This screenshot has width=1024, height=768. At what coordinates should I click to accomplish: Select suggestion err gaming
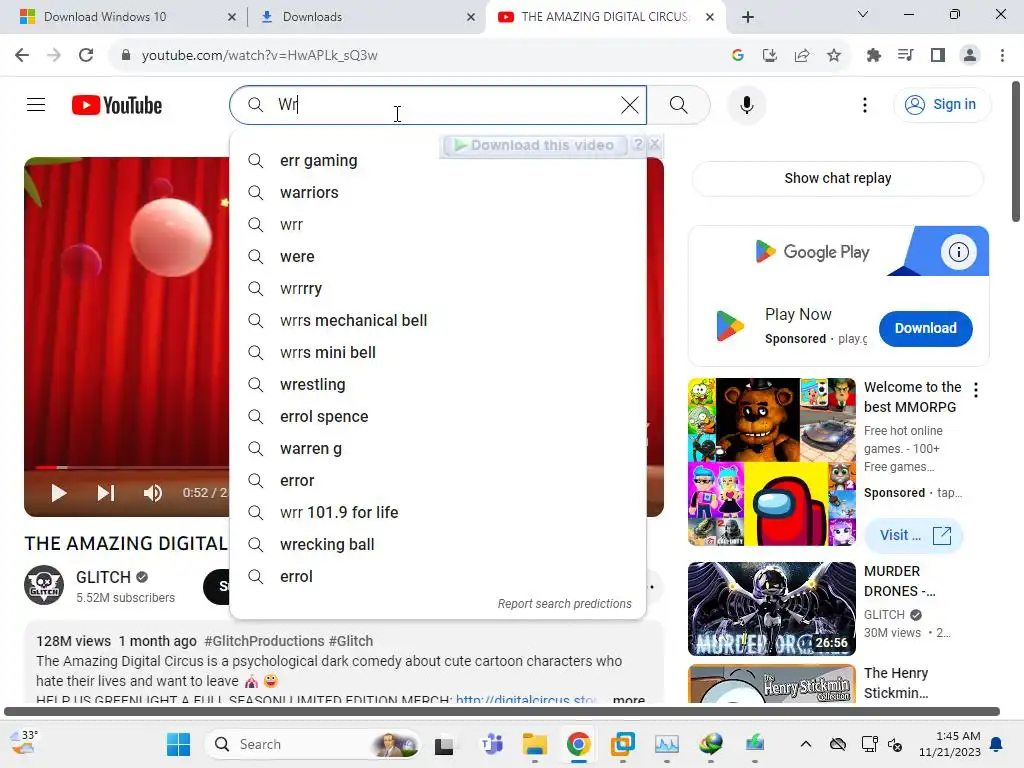point(438,161)
